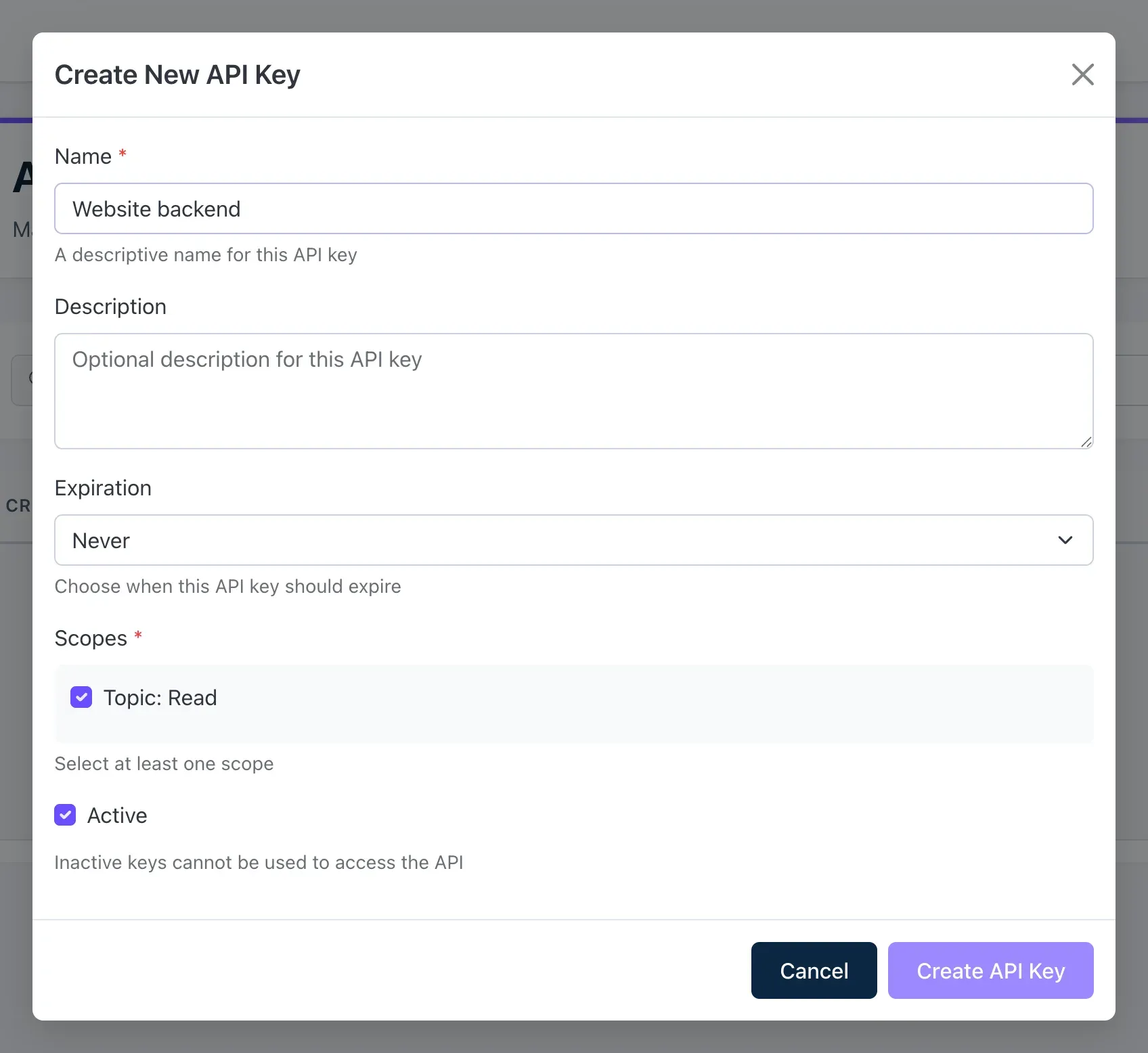The height and width of the screenshot is (1053, 1148).
Task: Open the Expiration dropdown
Action: tap(574, 540)
